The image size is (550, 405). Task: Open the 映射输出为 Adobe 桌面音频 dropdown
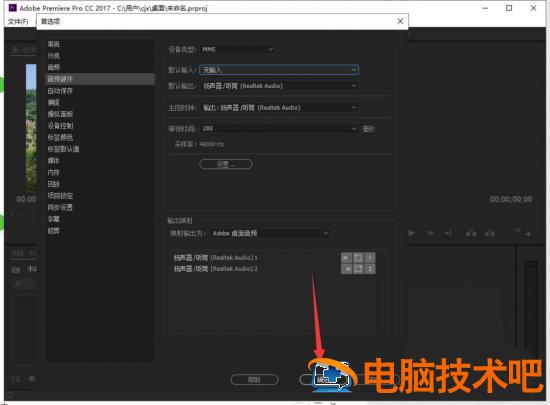[x=269, y=233]
